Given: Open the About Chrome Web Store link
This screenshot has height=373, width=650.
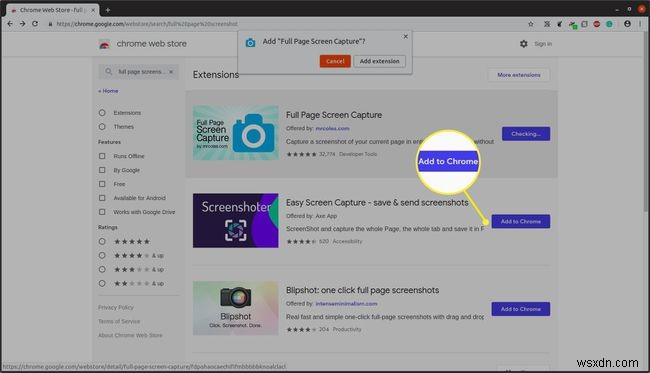Looking at the screenshot, I should tap(130, 335).
